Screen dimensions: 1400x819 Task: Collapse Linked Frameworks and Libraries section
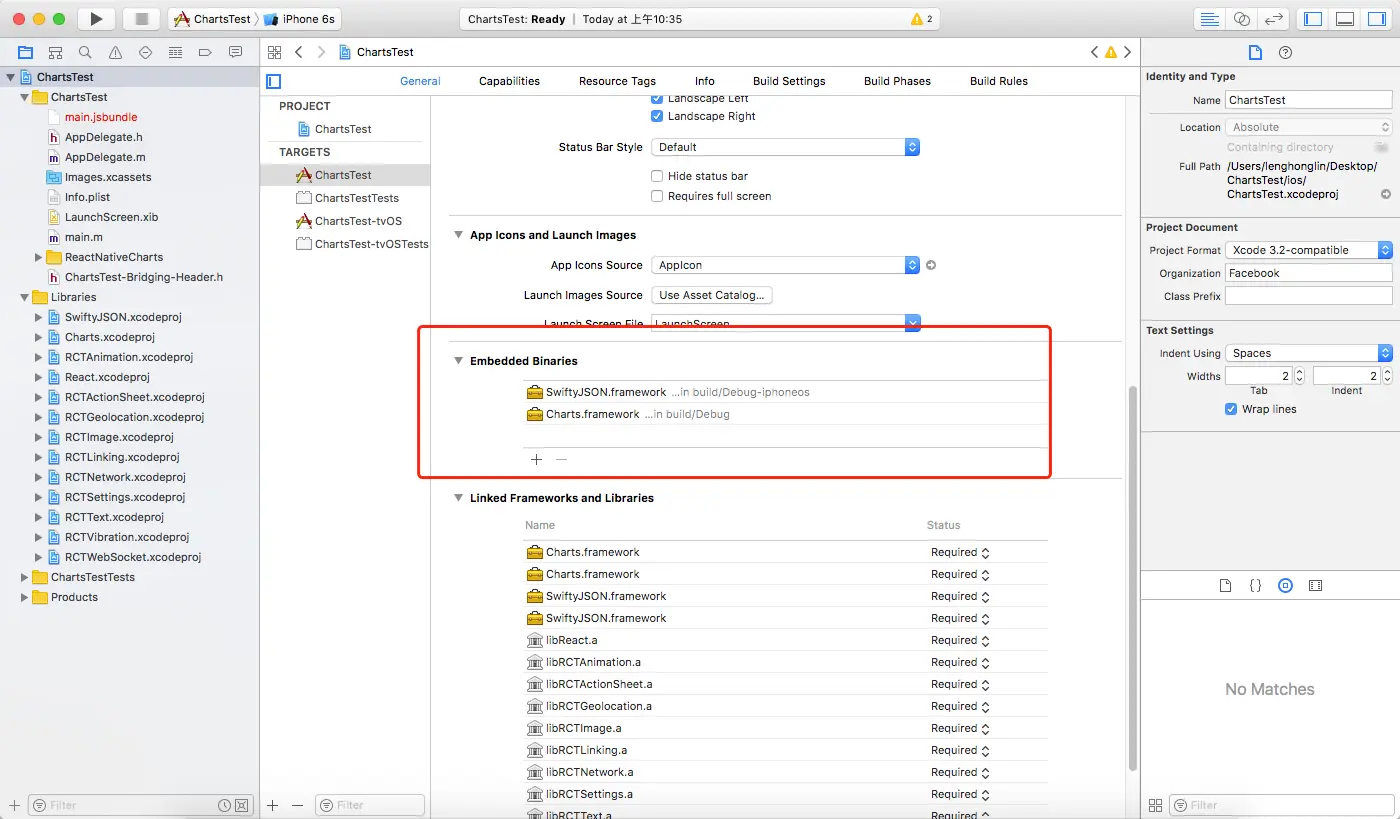tap(459, 498)
